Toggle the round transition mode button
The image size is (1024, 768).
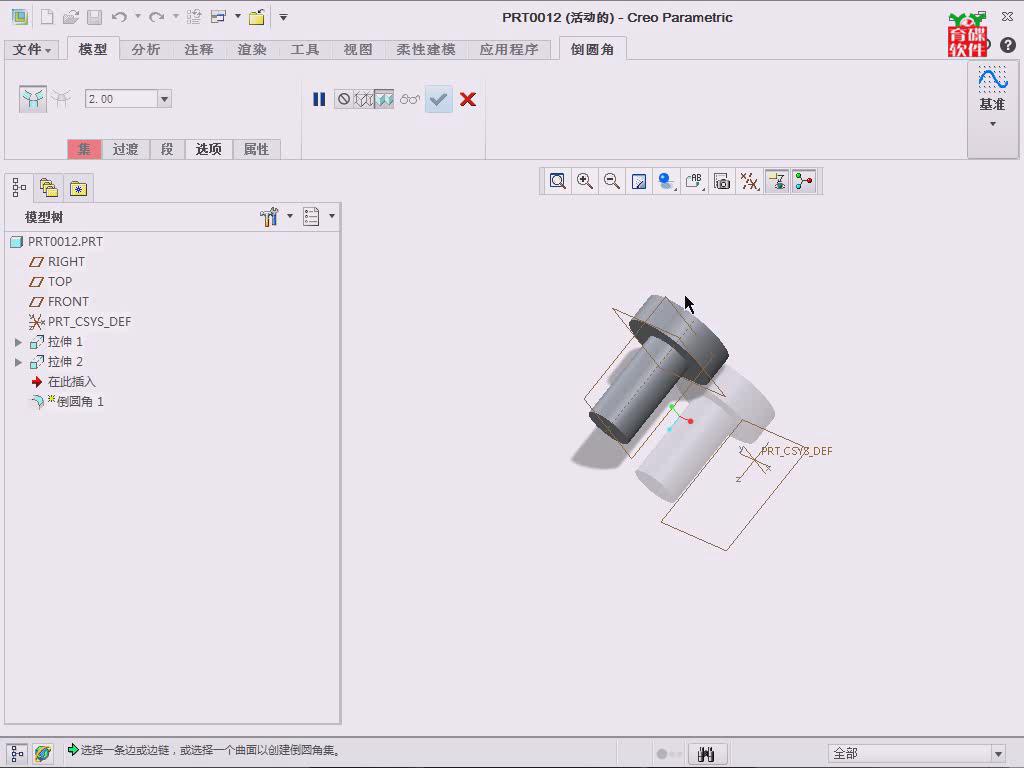click(x=61, y=99)
